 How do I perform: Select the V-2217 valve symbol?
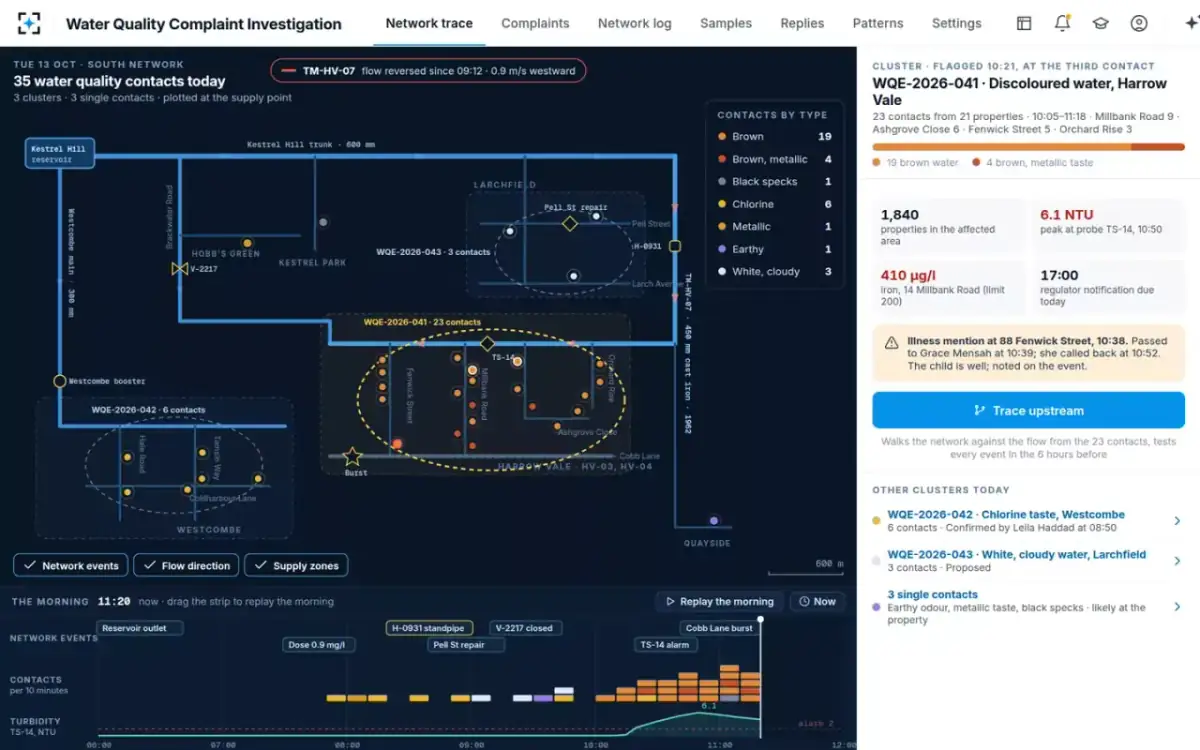coord(180,269)
